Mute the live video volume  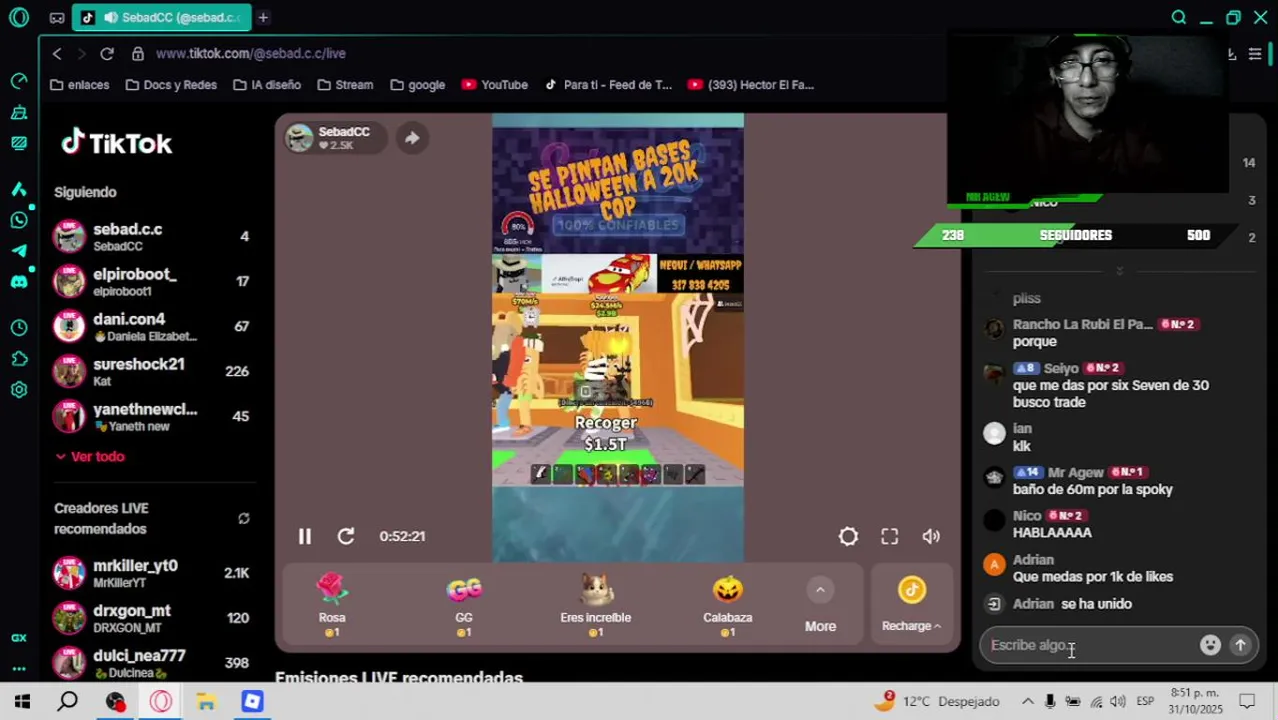tap(931, 536)
